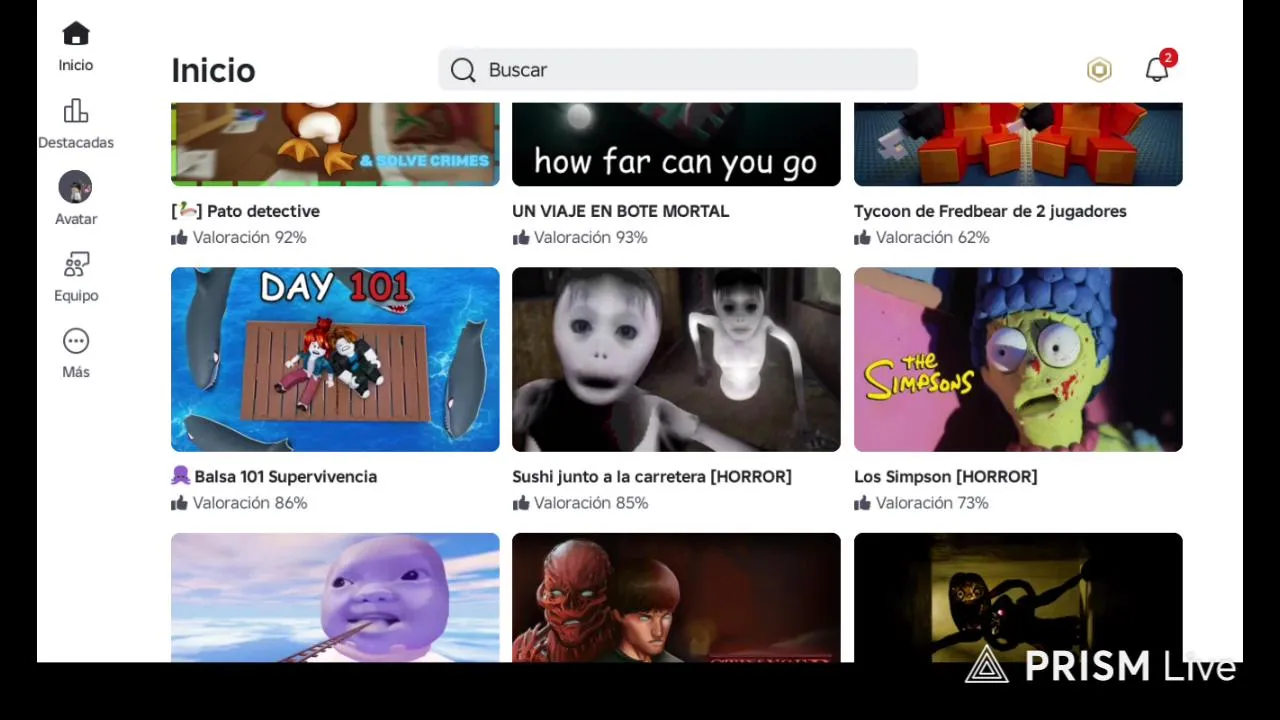Click the 'Inicio' page heading
Image resolution: width=1280 pixels, height=720 pixels.
(x=213, y=70)
